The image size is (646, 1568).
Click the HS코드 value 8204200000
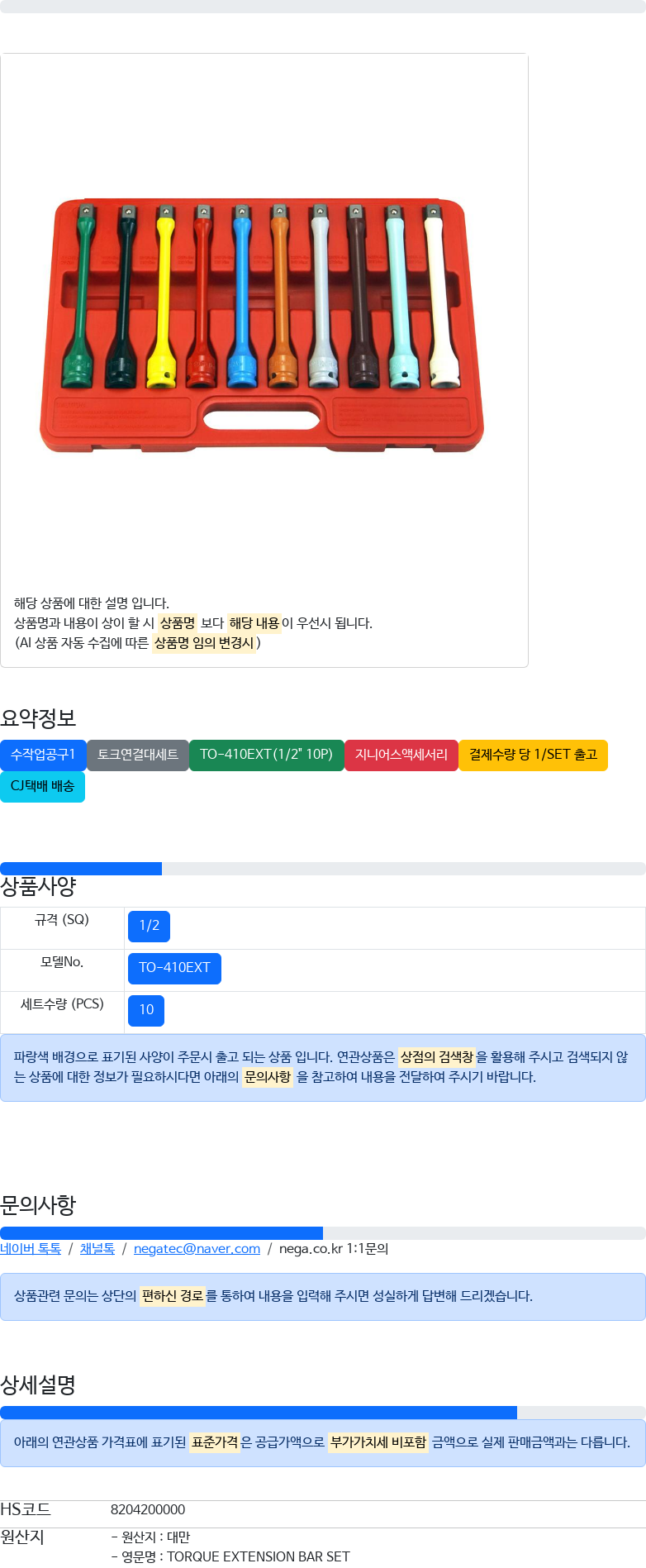148,1510
